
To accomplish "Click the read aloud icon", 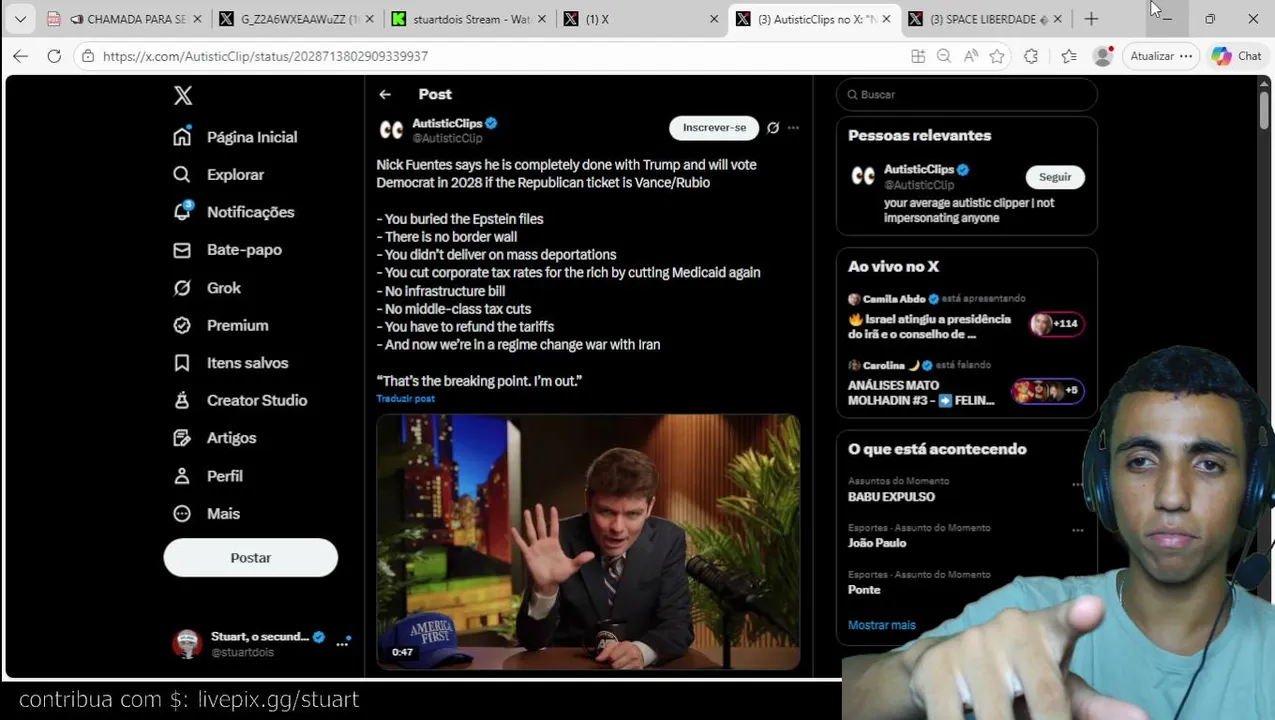I will (970, 56).
